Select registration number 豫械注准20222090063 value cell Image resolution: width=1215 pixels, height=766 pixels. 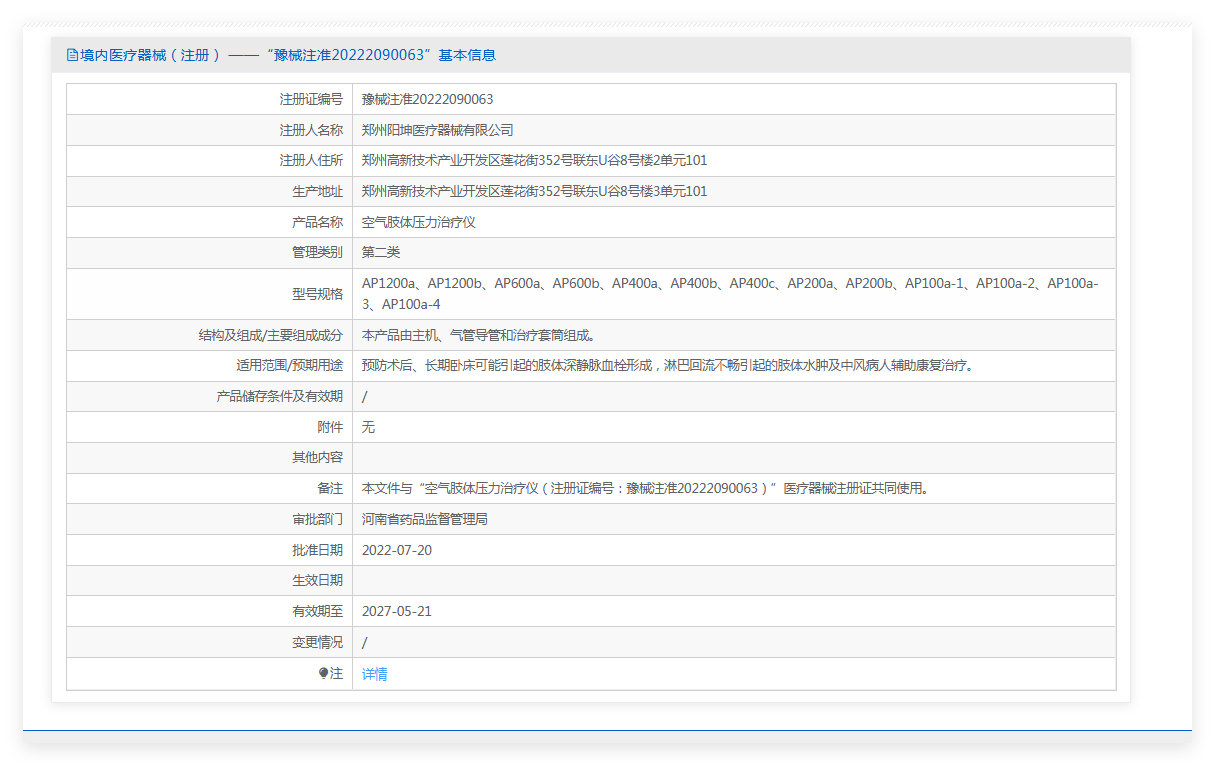pyautogui.click(x=427, y=99)
